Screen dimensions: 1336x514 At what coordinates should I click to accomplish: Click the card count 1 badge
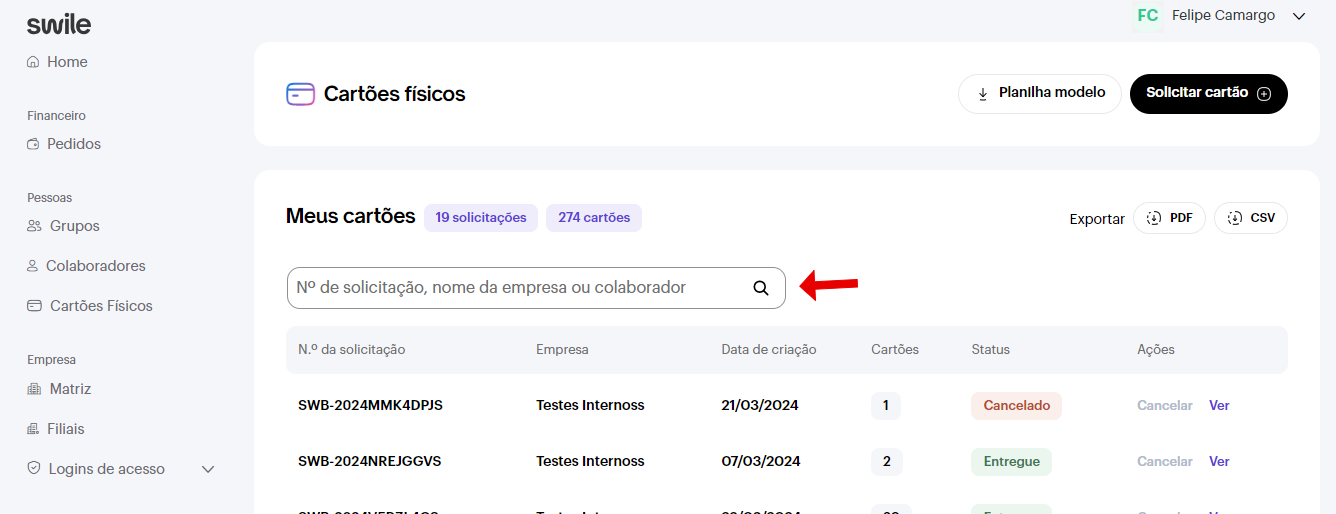pyautogui.click(x=886, y=406)
